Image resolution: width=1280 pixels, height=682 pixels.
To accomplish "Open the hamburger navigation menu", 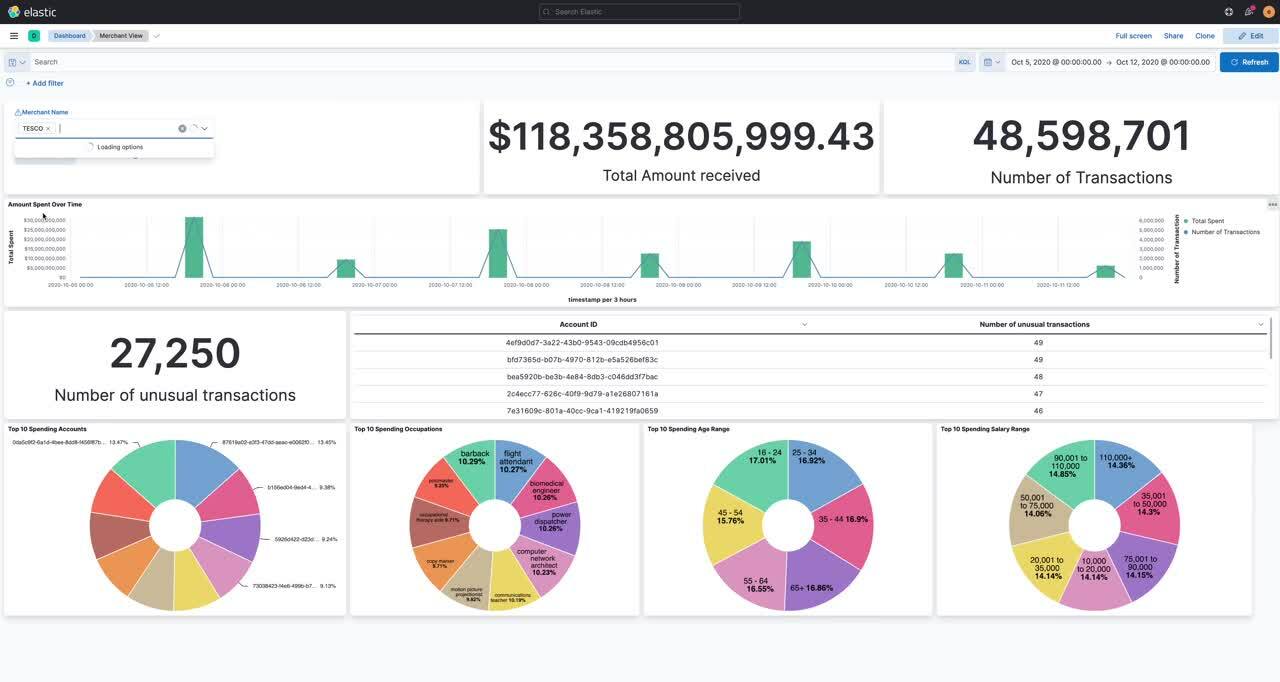I will click(x=14, y=36).
